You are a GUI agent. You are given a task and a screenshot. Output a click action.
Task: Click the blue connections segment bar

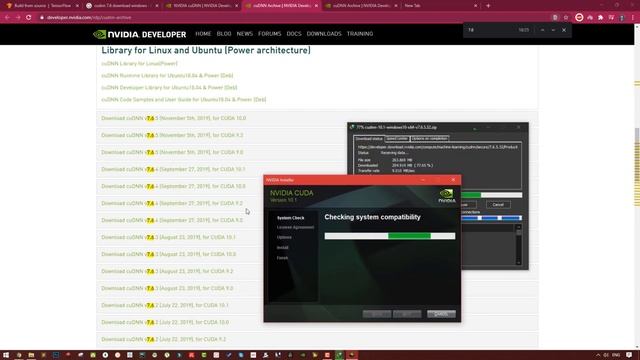491,218
